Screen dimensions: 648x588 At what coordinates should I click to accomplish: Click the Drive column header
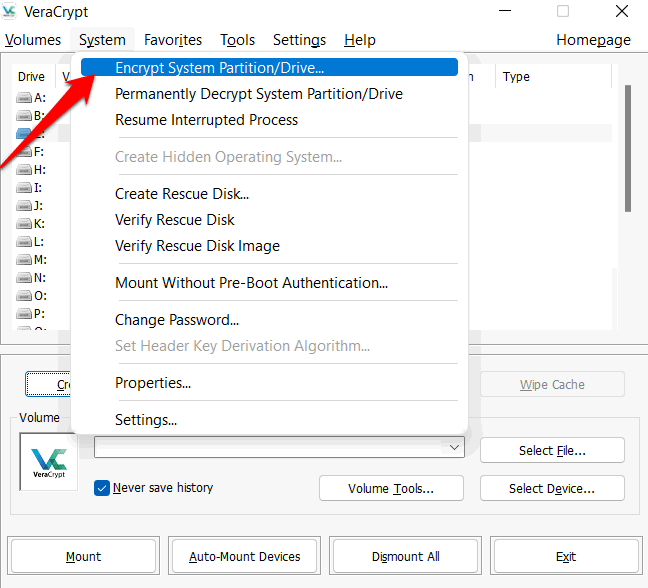pyautogui.click(x=33, y=77)
